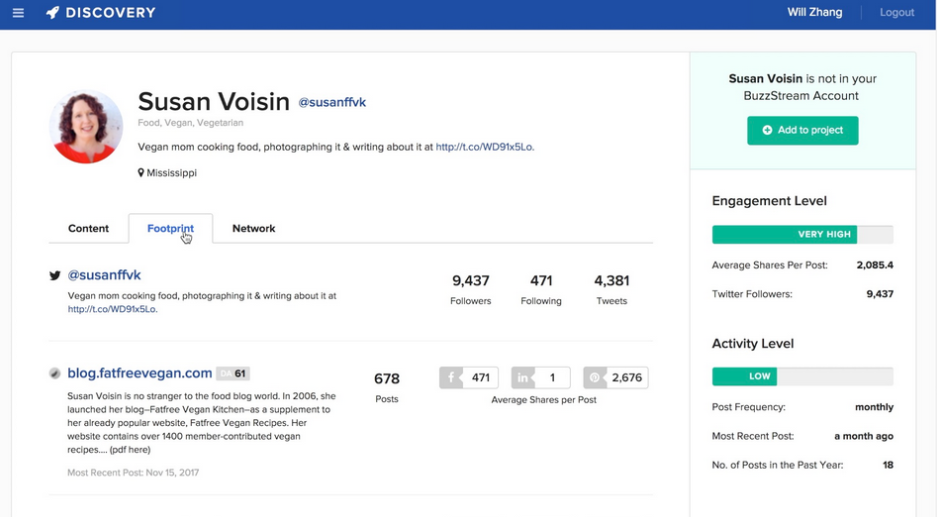Open the Will Zhang user name

814,13
